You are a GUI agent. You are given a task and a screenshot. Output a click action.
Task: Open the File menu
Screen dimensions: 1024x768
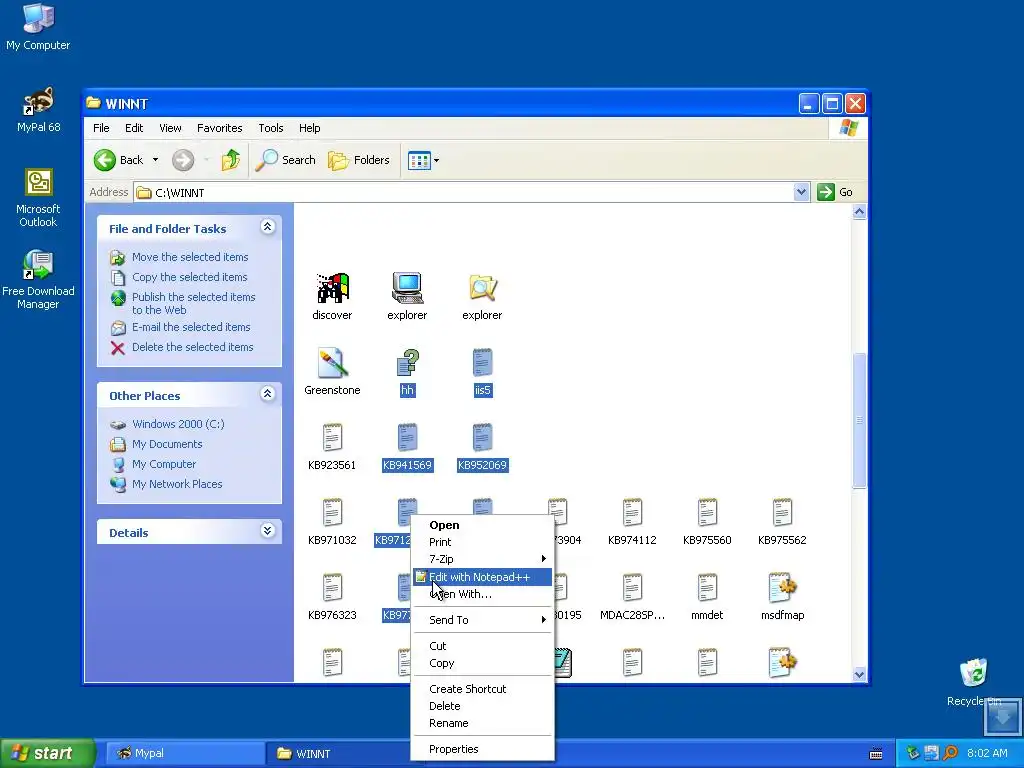pyautogui.click(x=101, y=128)
